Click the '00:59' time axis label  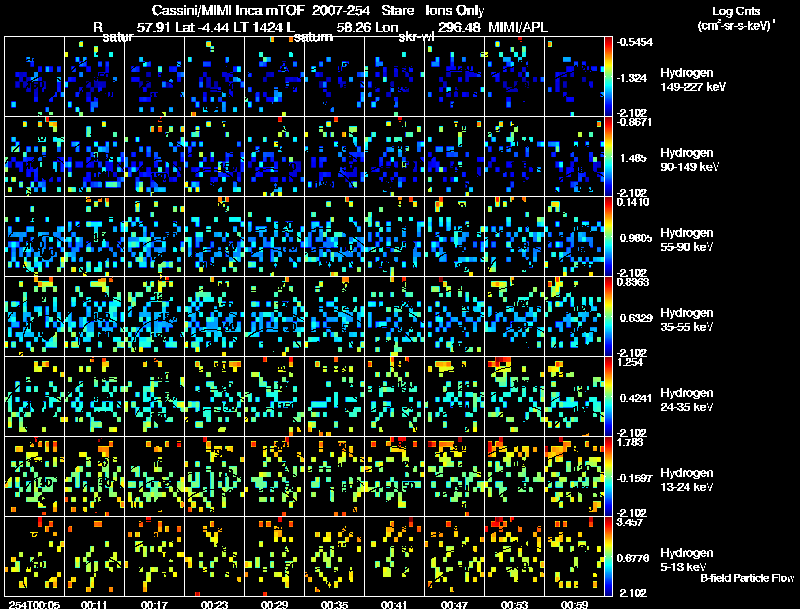(575, 604)
